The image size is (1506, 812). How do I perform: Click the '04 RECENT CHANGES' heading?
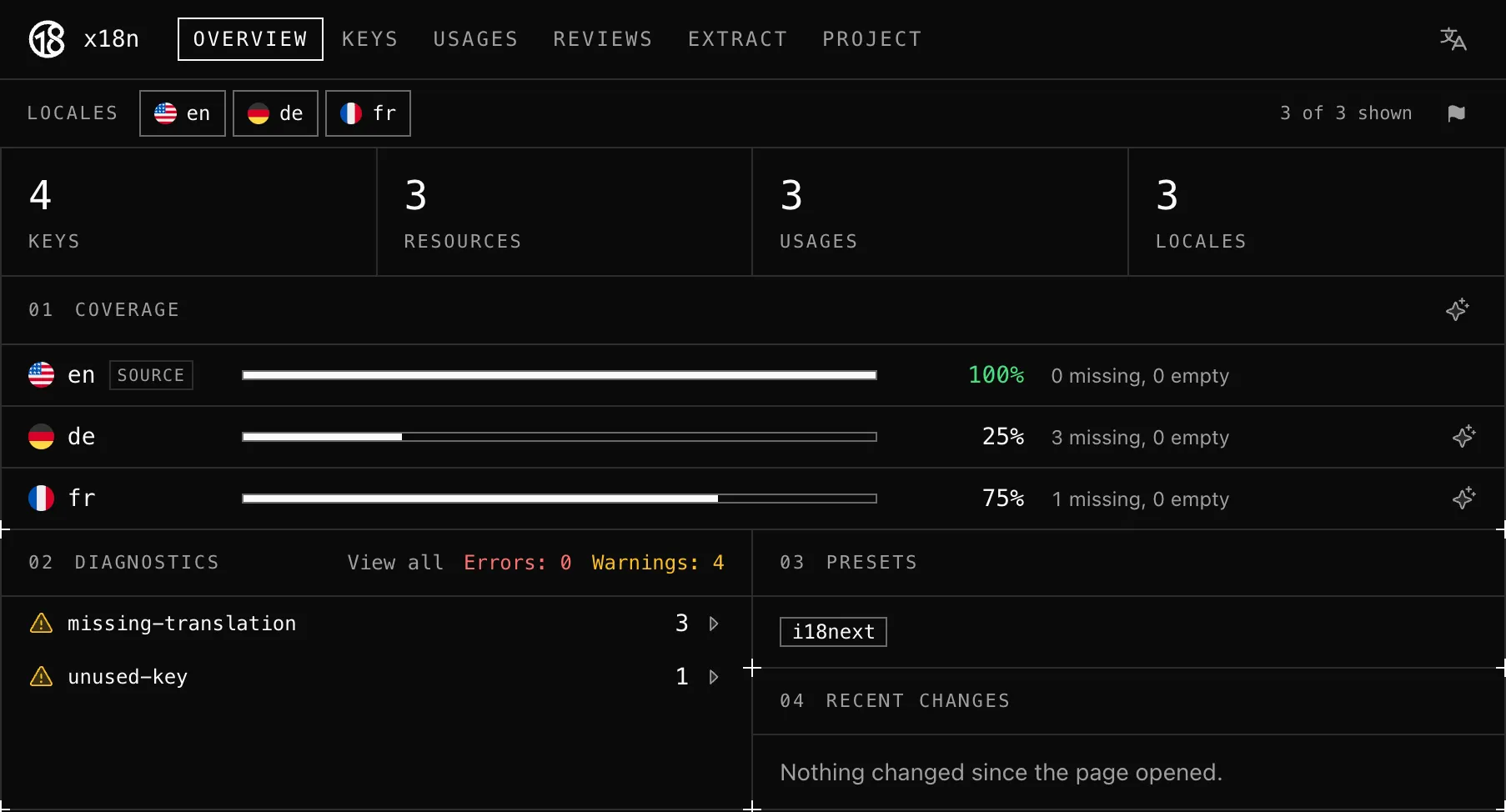tap(895, 701)
